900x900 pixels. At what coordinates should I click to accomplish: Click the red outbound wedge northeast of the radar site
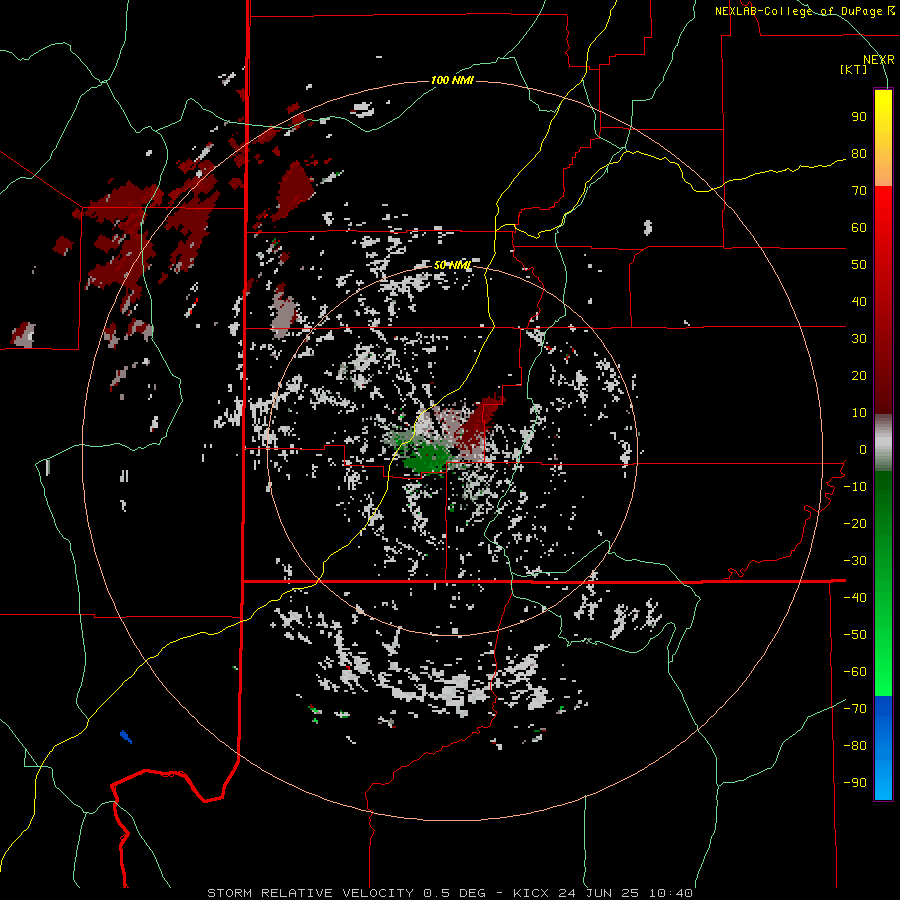(478, 425)
